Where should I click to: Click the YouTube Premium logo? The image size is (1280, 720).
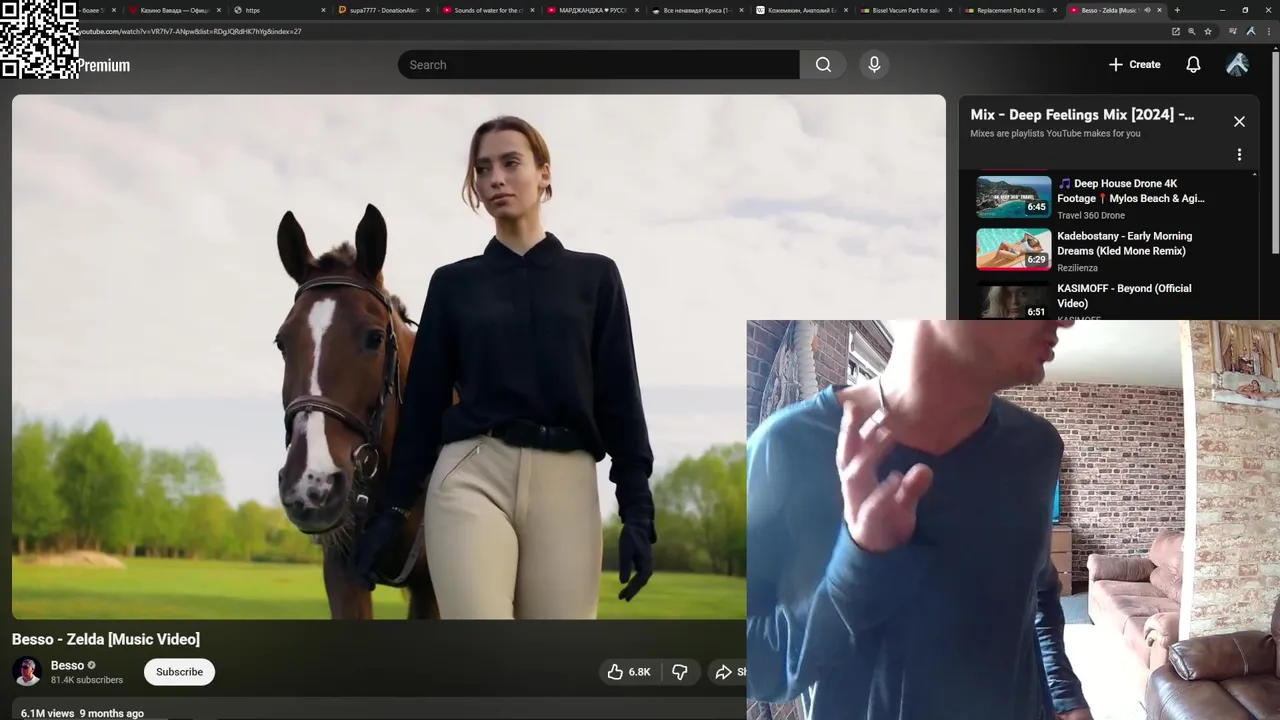pyautogui.click(x=104, y=66)
